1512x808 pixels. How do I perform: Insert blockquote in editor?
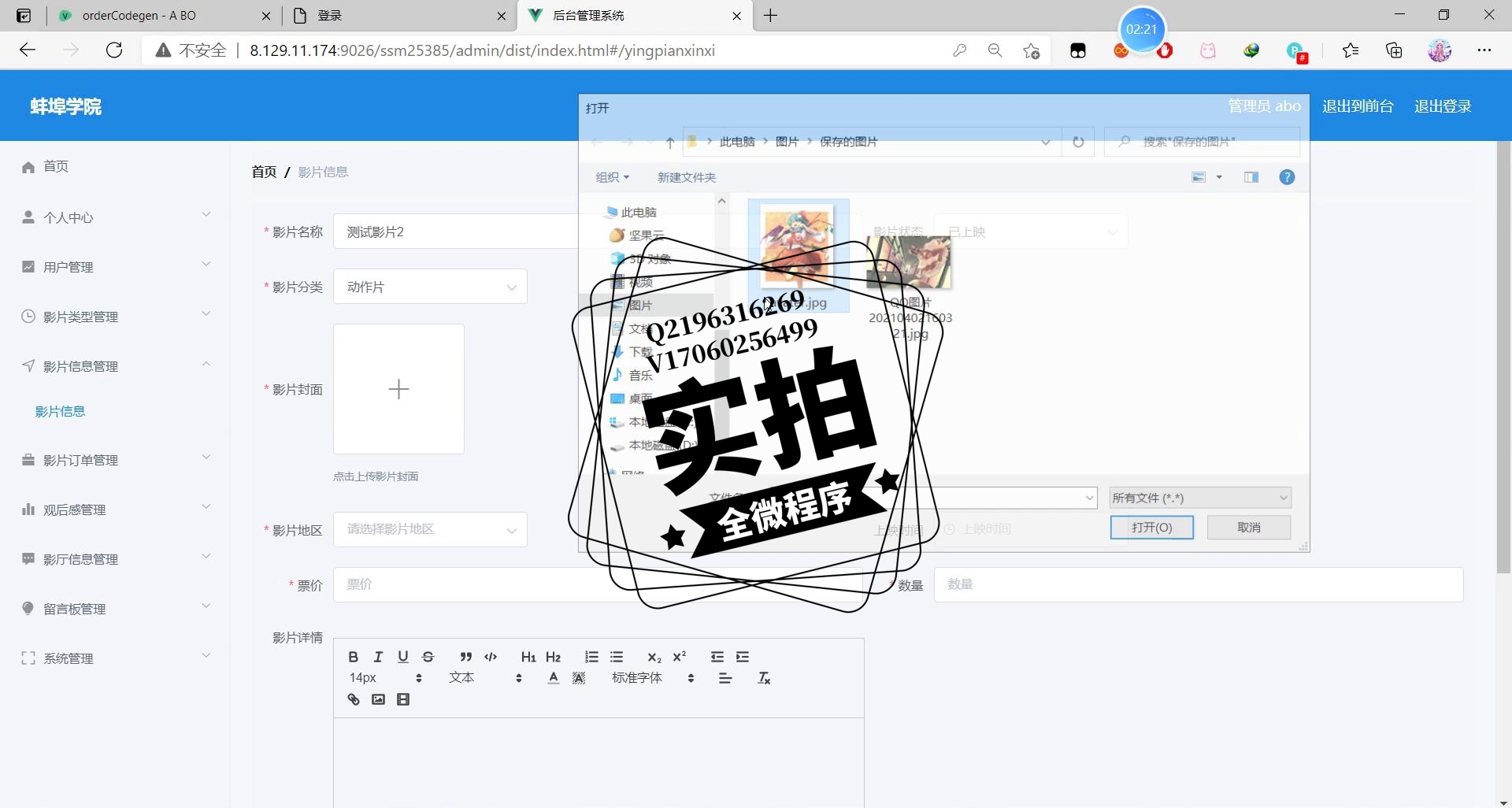[465, 657]
